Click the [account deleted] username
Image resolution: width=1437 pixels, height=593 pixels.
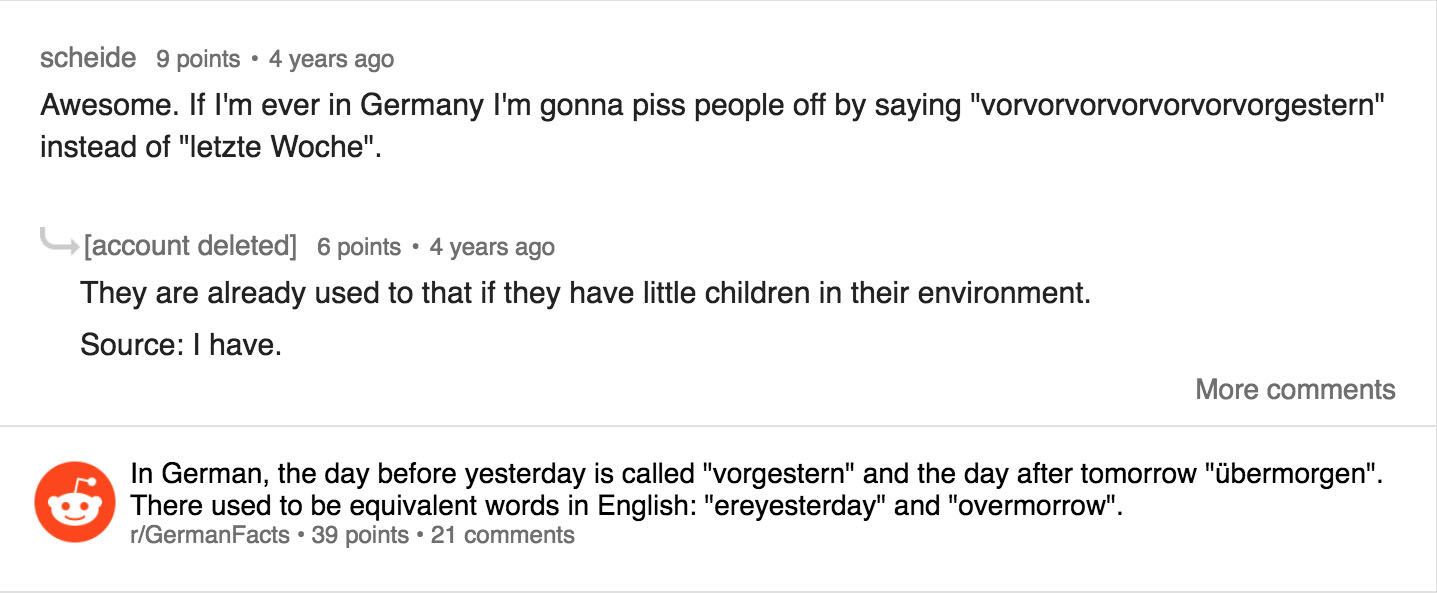click(191, 245)
